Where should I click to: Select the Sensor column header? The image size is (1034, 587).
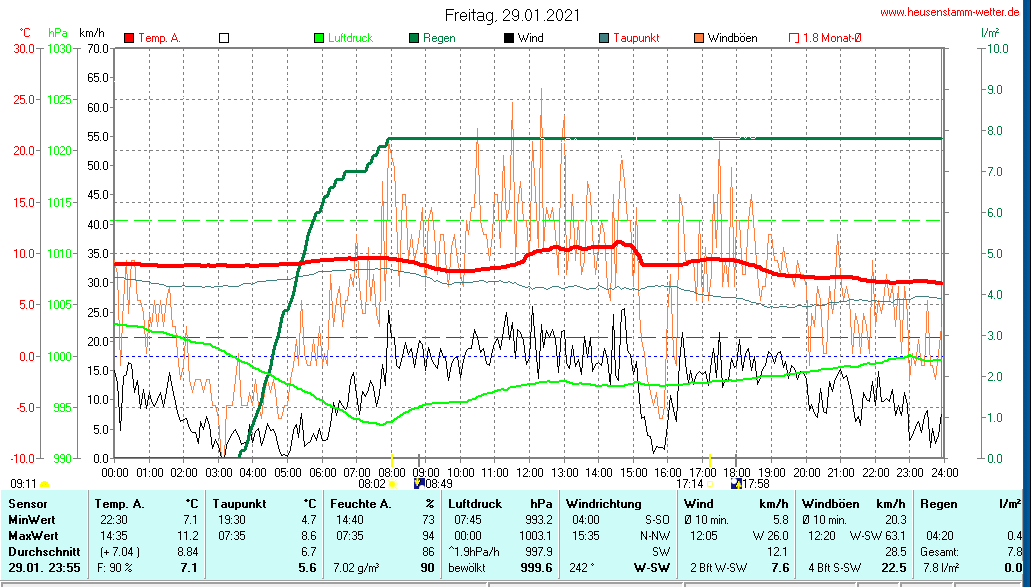[28, 503]
